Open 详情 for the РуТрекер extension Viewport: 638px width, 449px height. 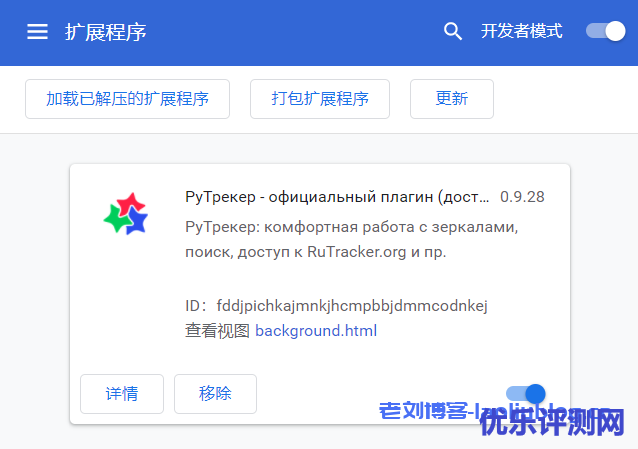coord(121,394)
